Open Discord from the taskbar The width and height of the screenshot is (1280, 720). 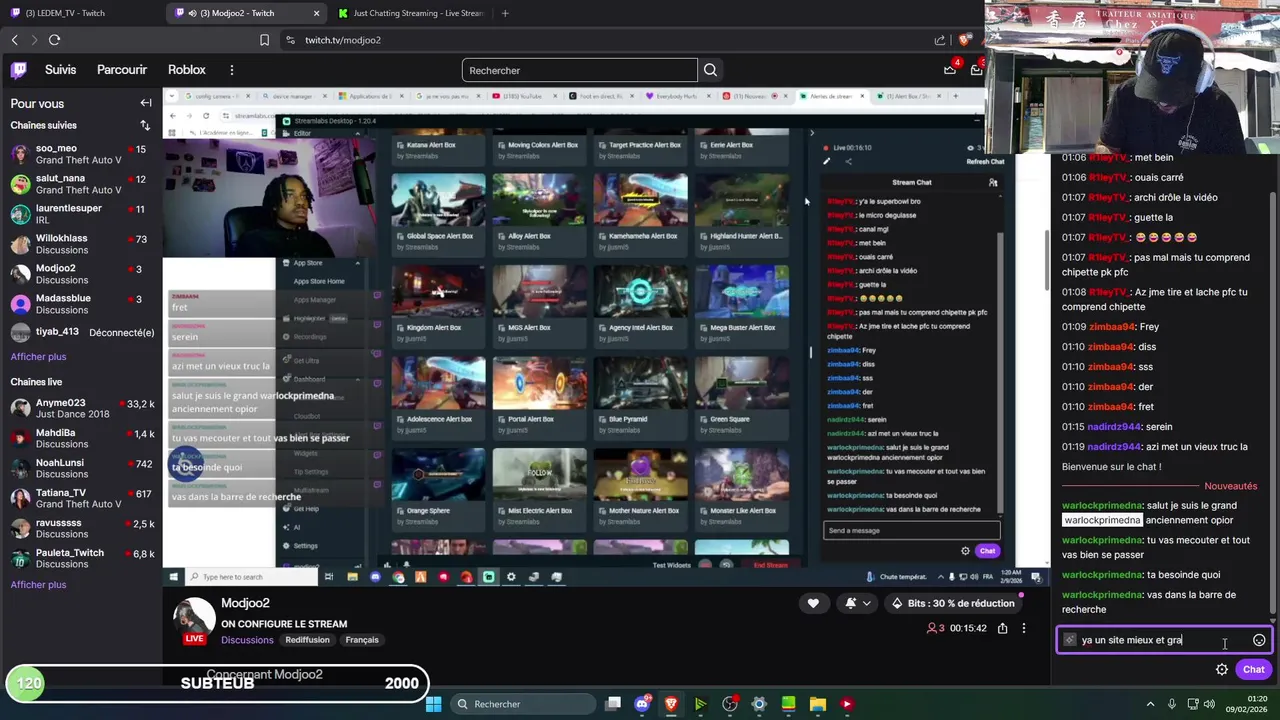pos(642,704)
